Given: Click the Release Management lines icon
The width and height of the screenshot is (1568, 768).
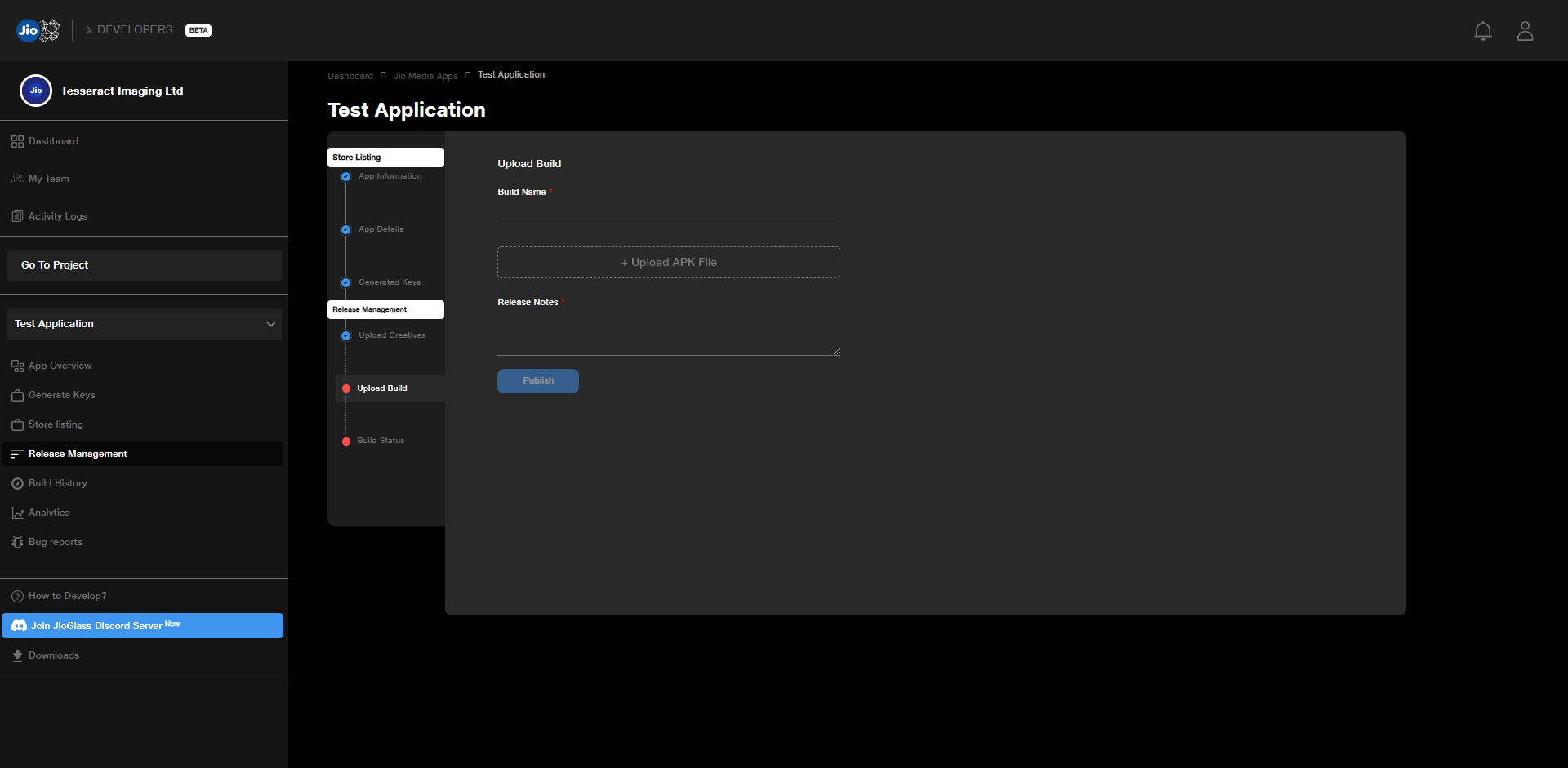Looking at the screenshot, I should [17, 454].
